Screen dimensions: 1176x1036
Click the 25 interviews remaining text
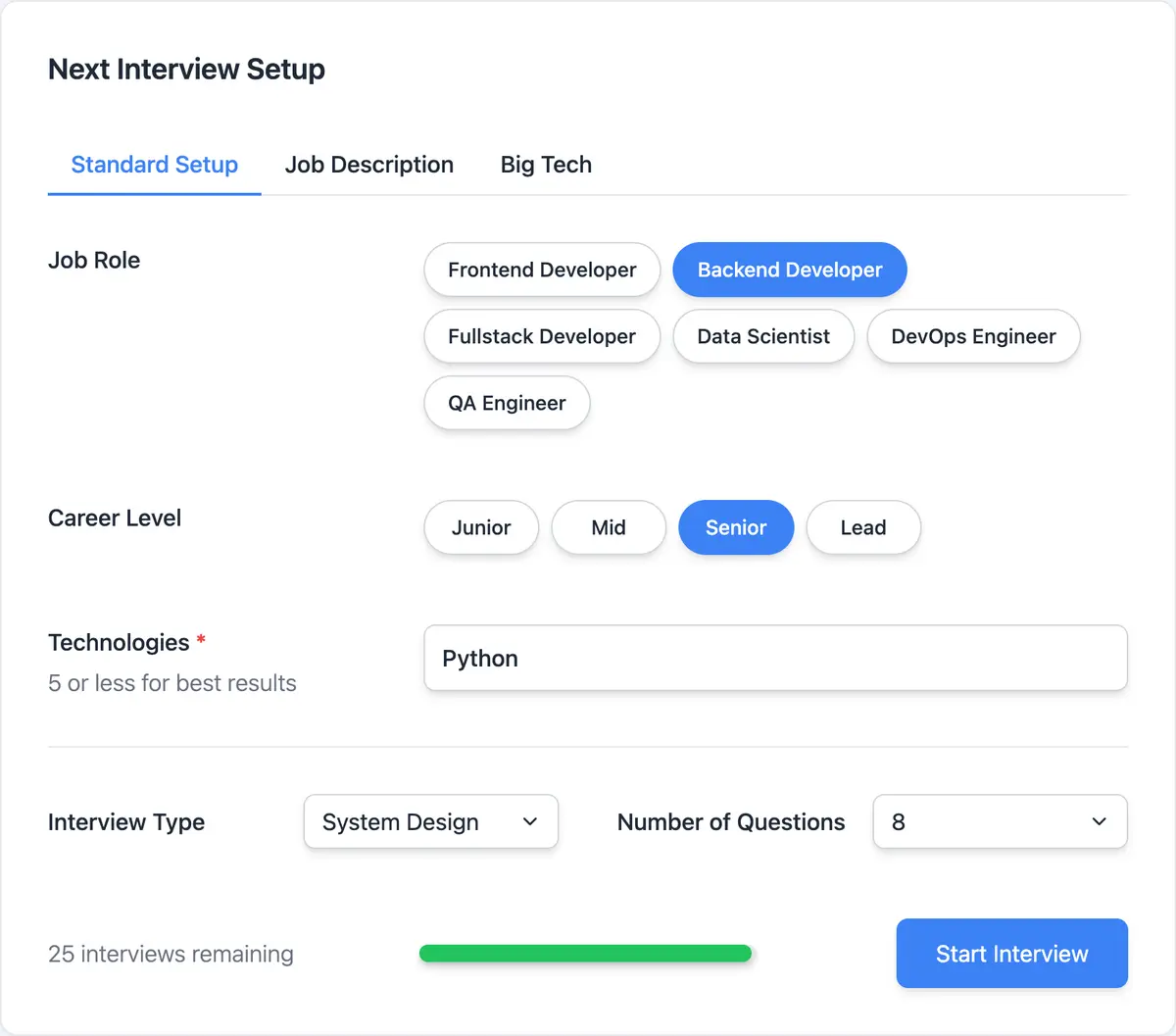coord(171,953)
